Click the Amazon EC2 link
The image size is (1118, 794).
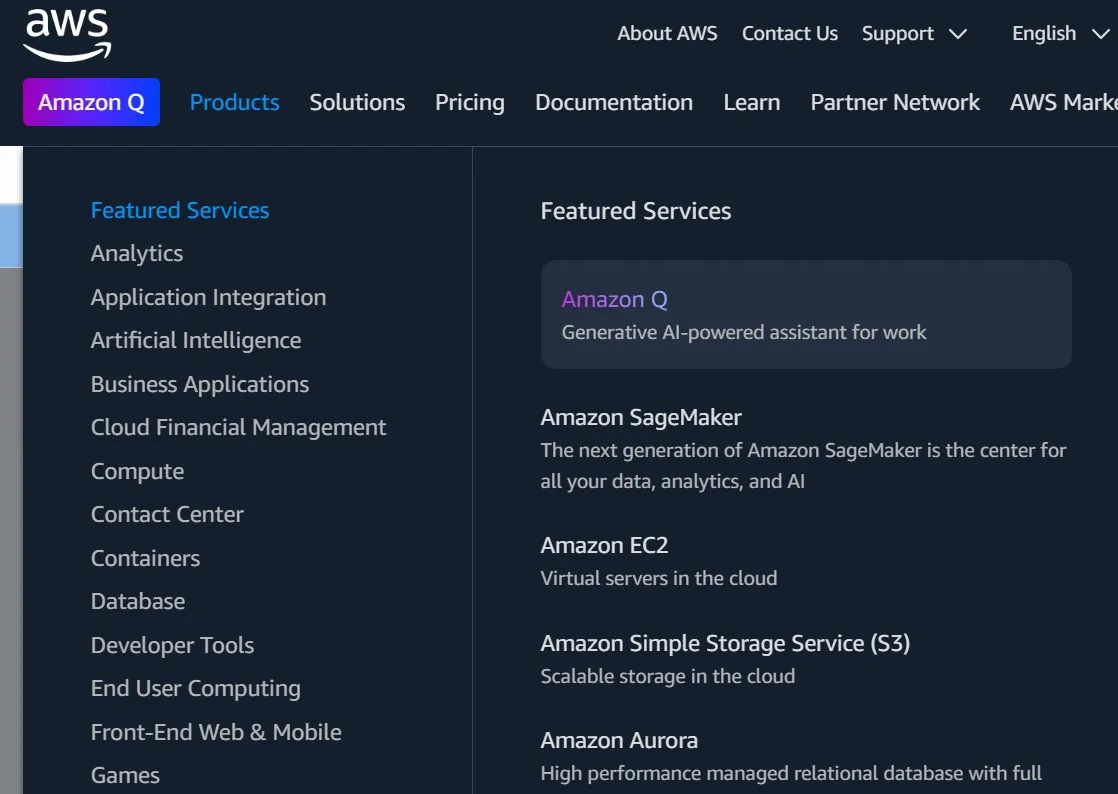(x=604, y=545)
